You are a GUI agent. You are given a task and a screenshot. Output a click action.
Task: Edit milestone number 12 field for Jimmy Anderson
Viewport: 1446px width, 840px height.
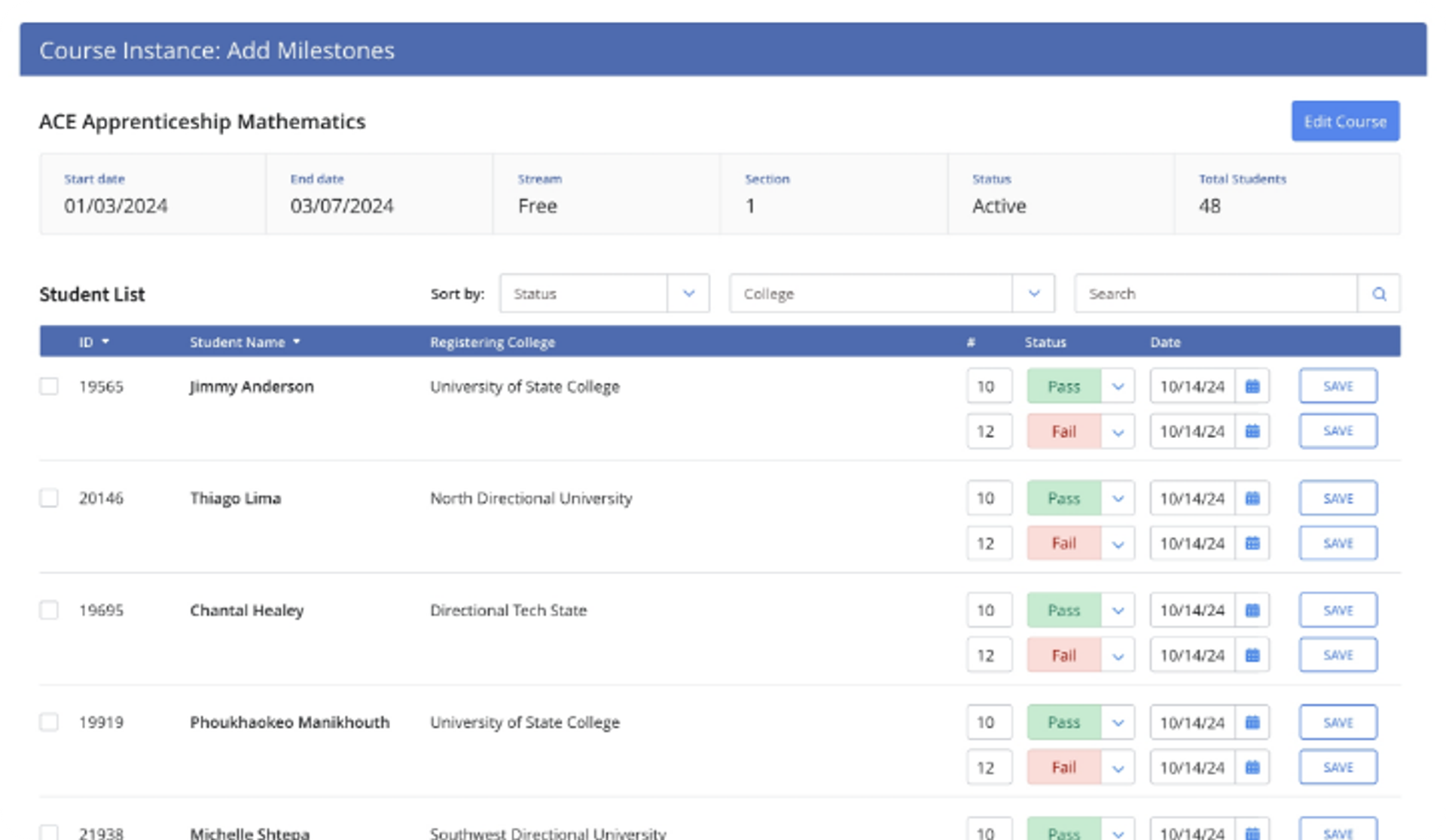coord(989,431)
